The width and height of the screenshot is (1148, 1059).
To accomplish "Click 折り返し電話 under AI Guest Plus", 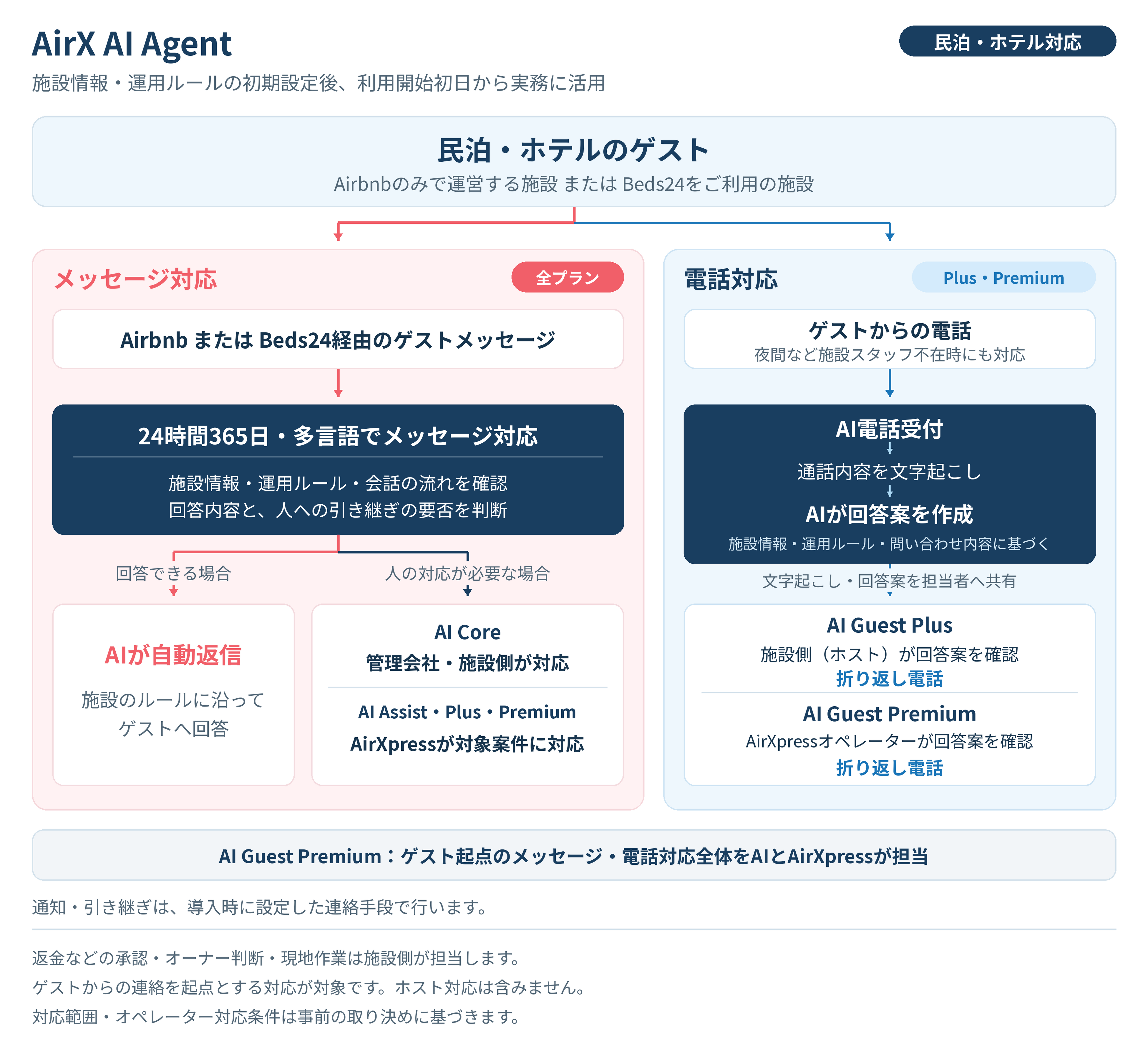I will [889, 679].
